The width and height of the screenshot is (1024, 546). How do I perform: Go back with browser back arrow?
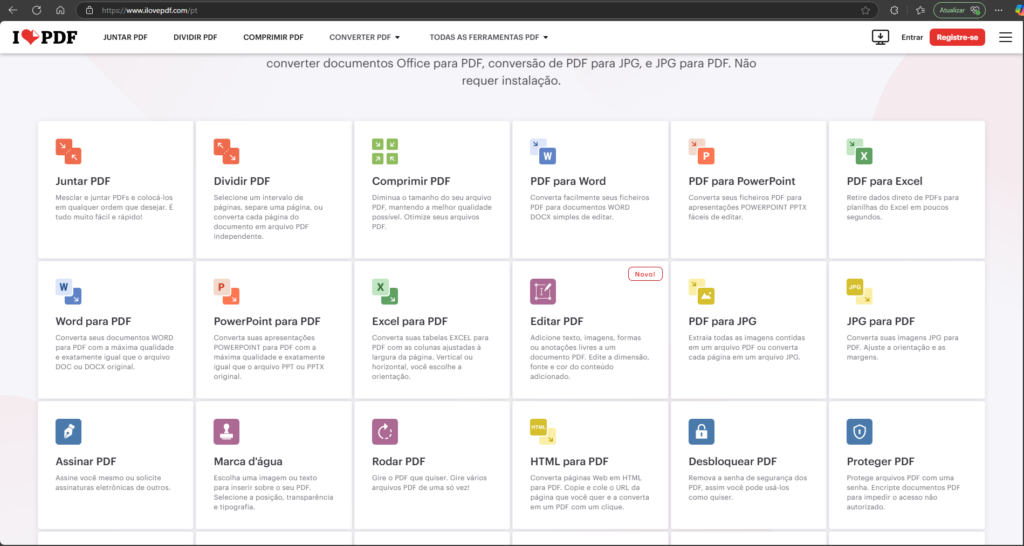[x=13, y=10]
